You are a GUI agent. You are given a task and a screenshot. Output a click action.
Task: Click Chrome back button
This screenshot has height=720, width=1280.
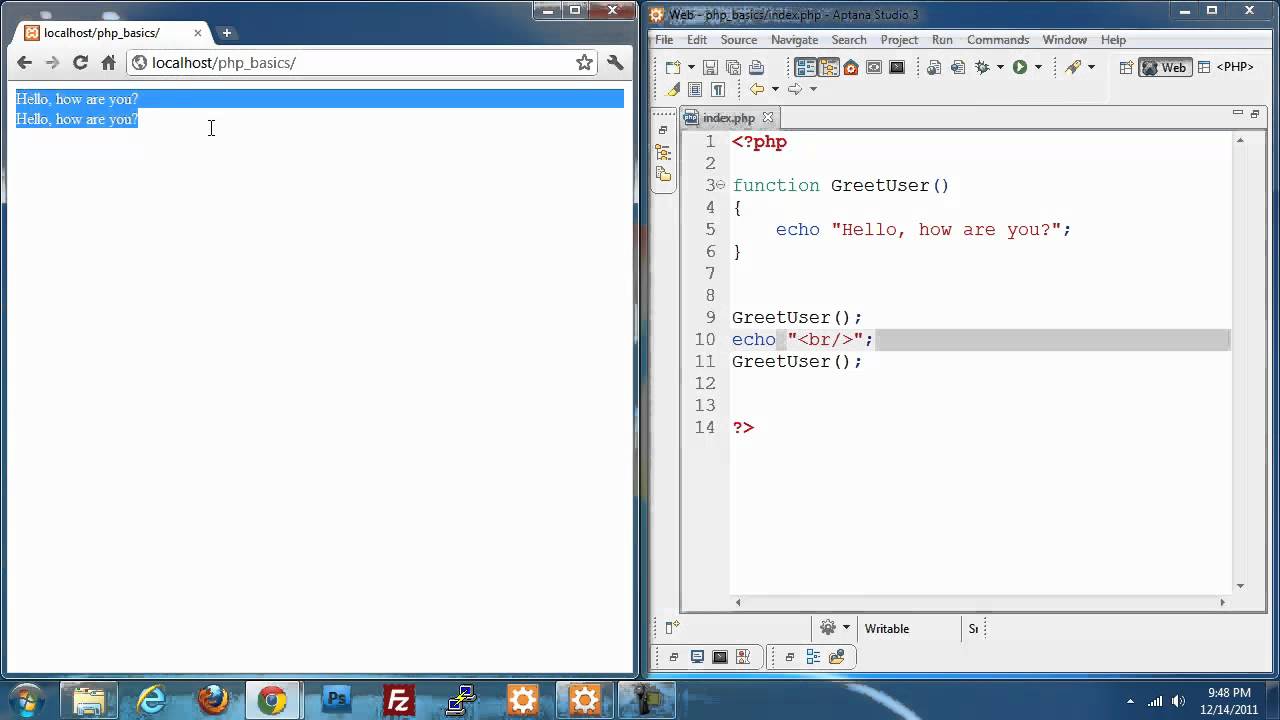pos(24,62)
